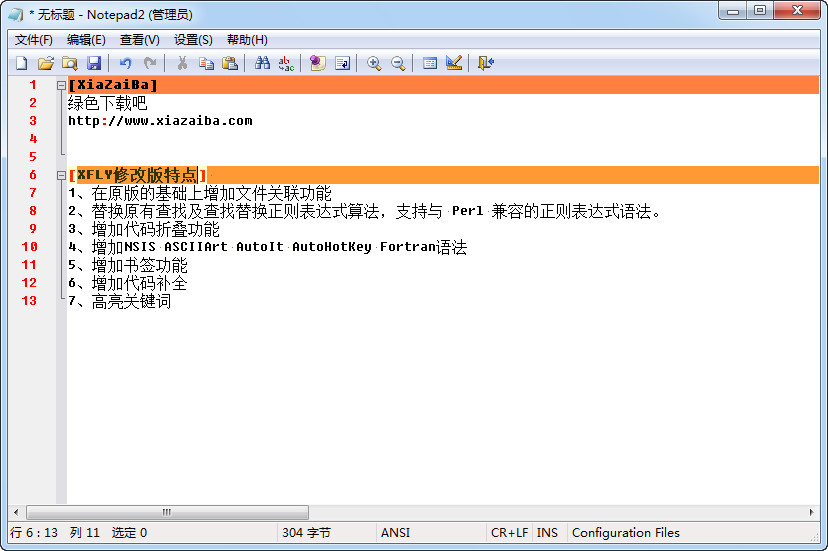The height and width of the screenshot is (551, 828).
Task: Minimize the Notepad2 window
Action: (732, 11)
